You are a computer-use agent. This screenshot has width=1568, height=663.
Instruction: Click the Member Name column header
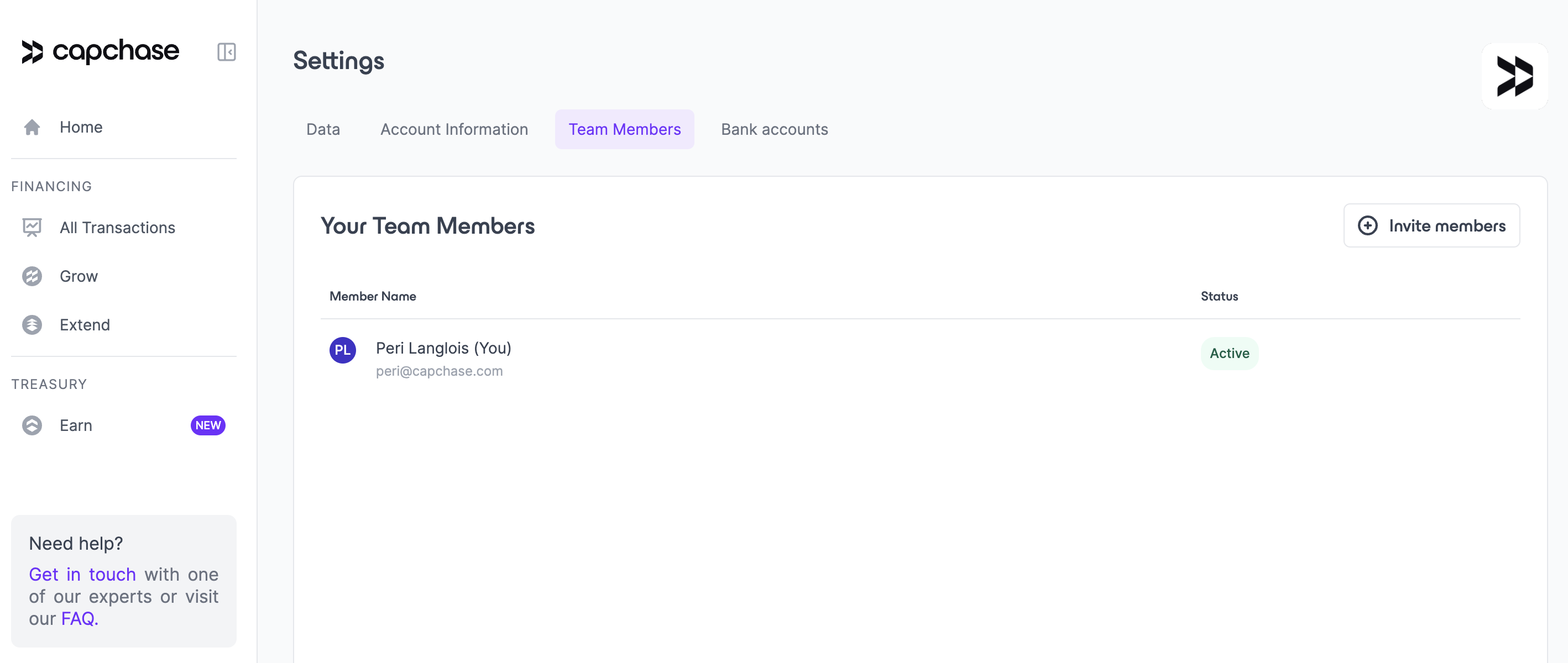373,296
